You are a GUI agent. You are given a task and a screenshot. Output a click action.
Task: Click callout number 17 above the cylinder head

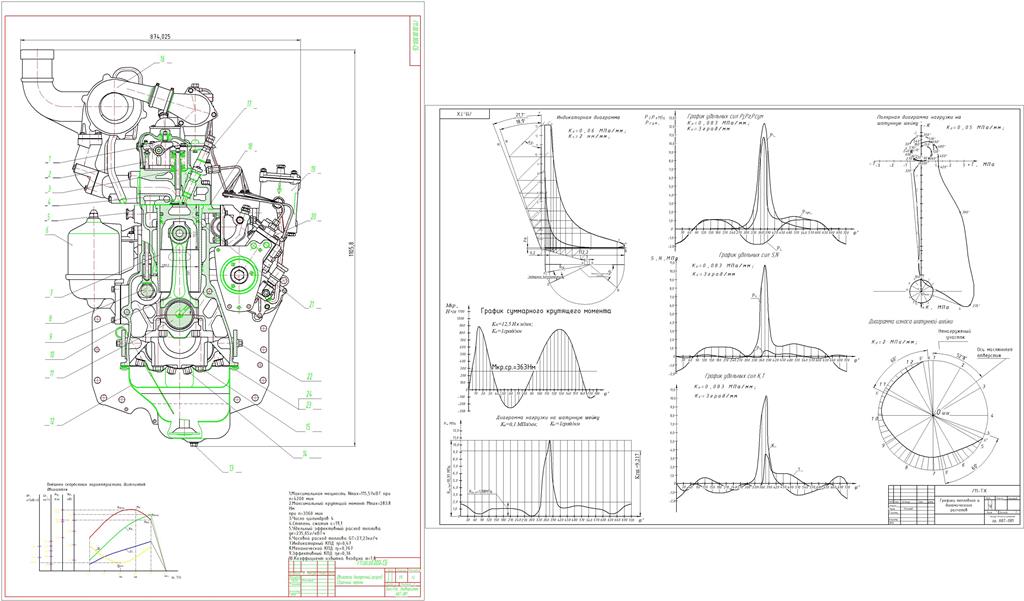(x=249, y=103)
